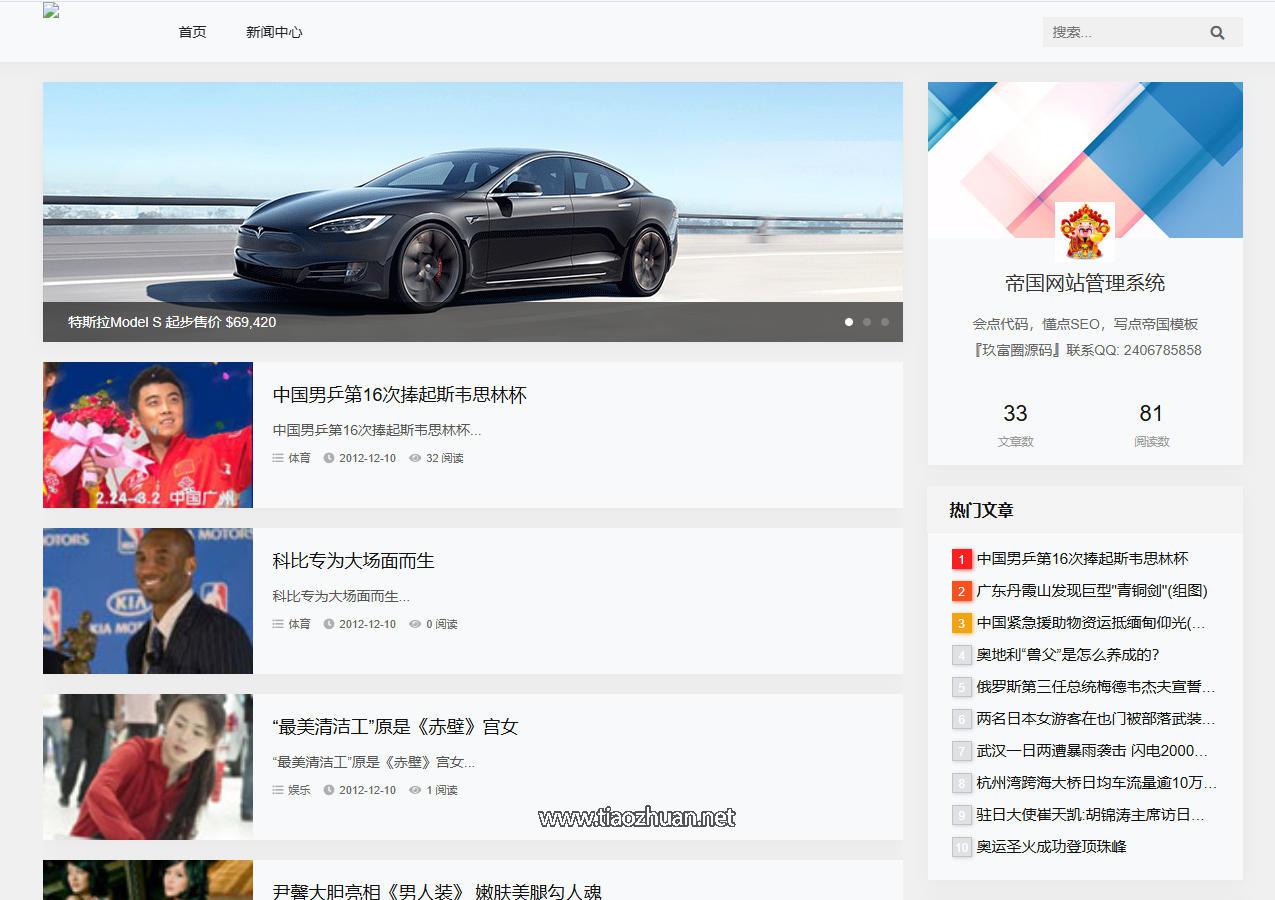
Task: Open headline 科比专为大场面而生
Action: tap(354, 561)
